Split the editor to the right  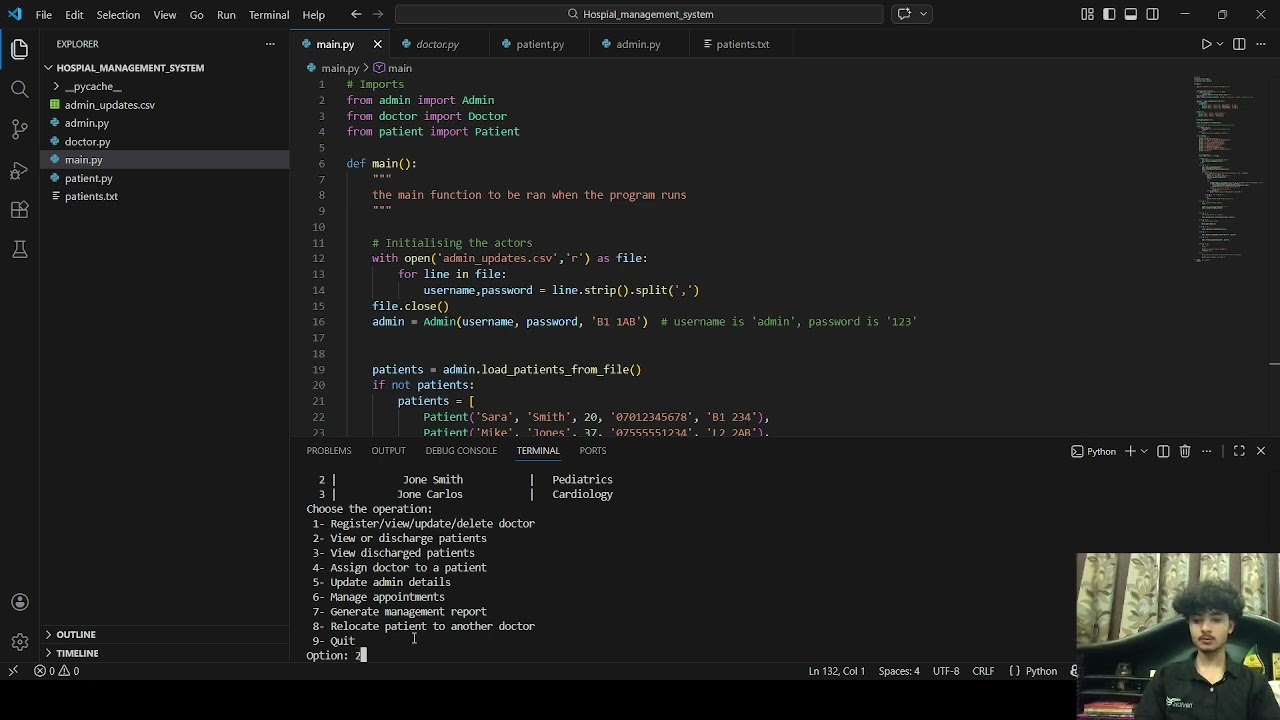coord(1239,44)
